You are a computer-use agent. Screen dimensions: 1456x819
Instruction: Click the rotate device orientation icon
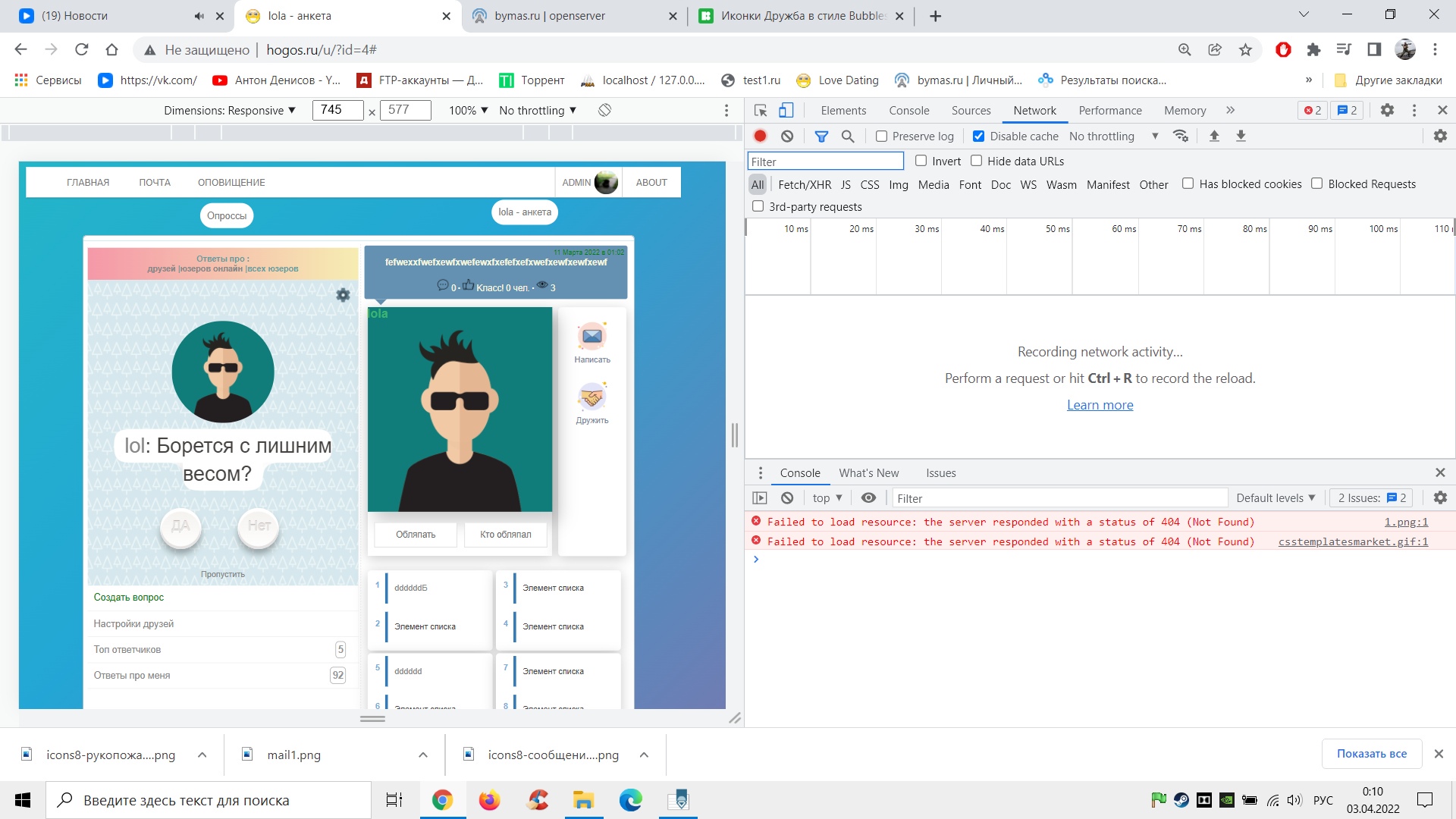tap(604, 111)
